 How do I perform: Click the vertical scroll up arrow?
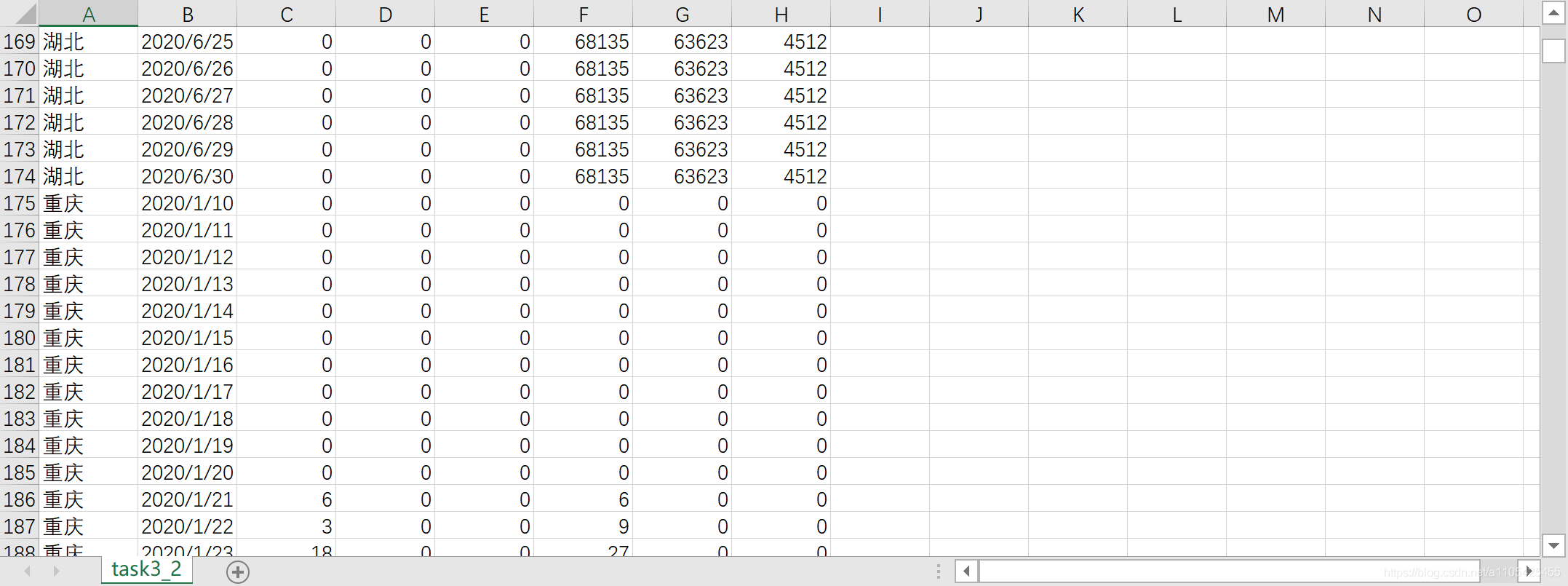point(1553,13)
